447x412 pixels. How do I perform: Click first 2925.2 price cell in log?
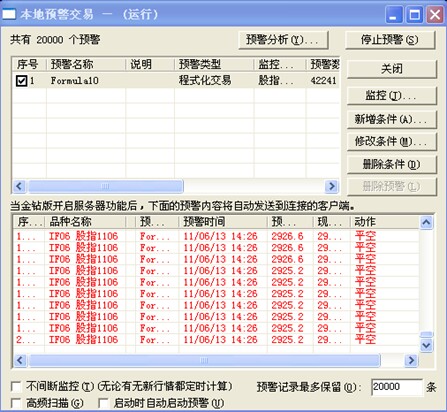pyautogui.click(x=287, y=271)
